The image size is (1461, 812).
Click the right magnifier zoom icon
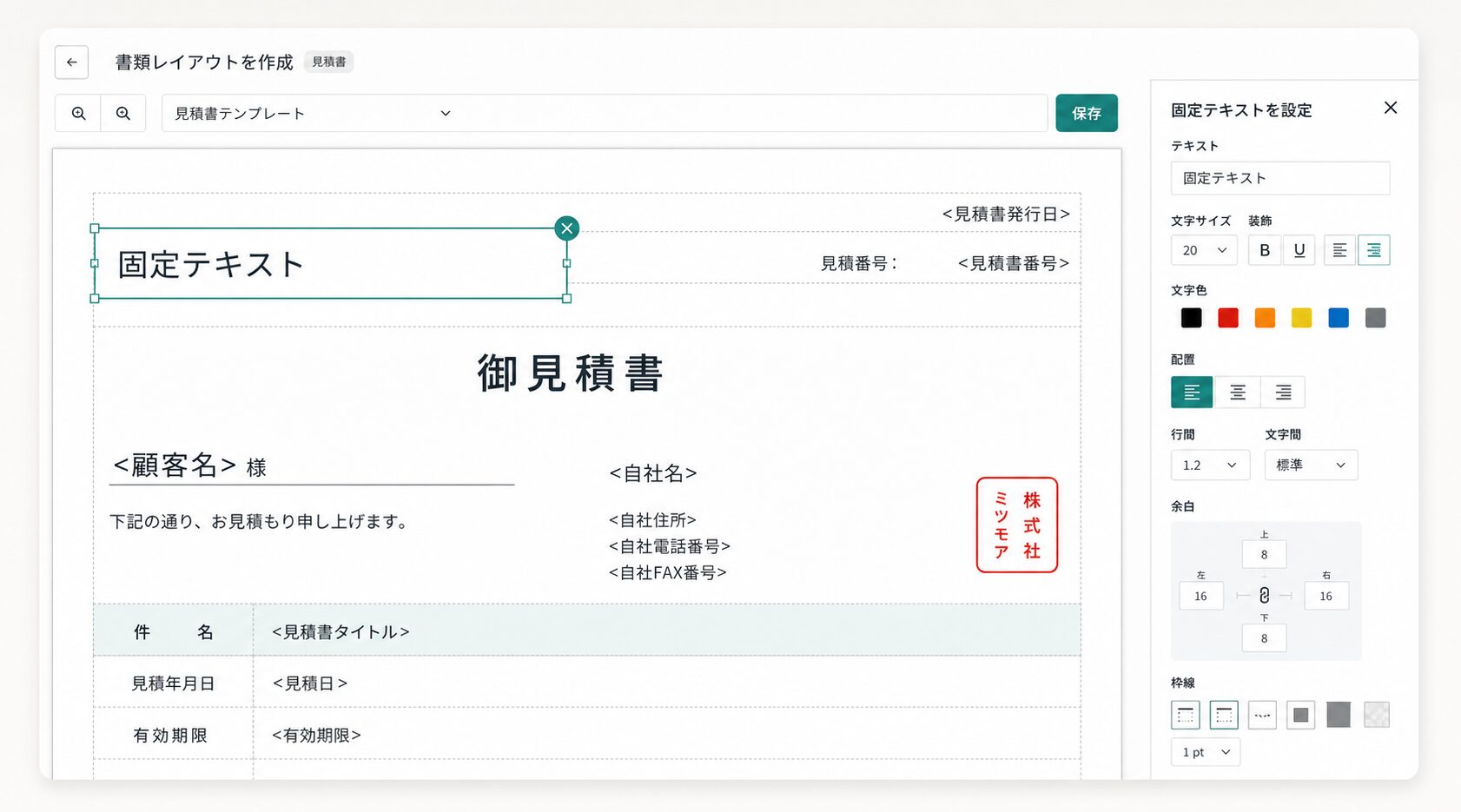(123, 113)
